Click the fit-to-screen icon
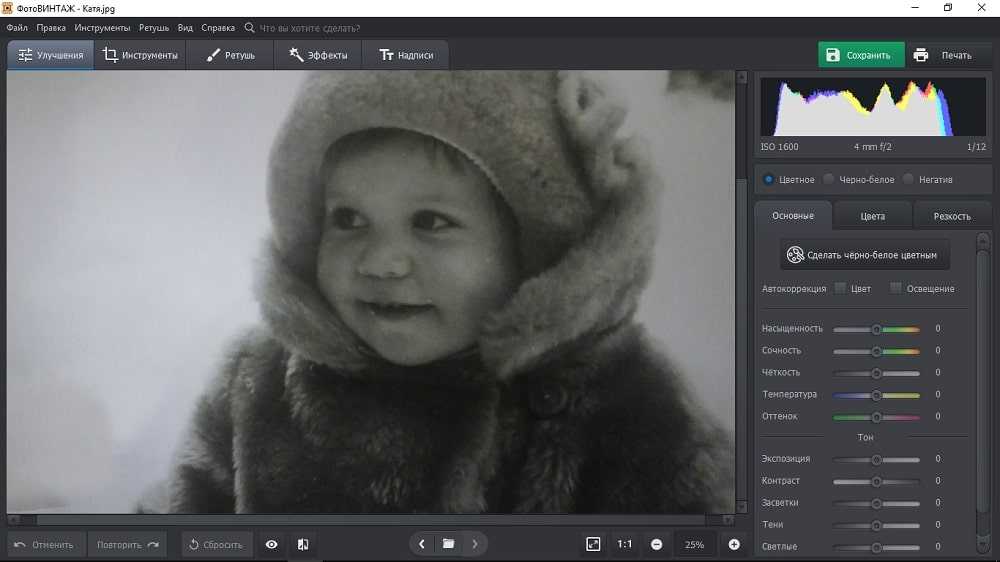This screenshot has width=1000, height=562. pyautogui.click(x=593, y=544)
